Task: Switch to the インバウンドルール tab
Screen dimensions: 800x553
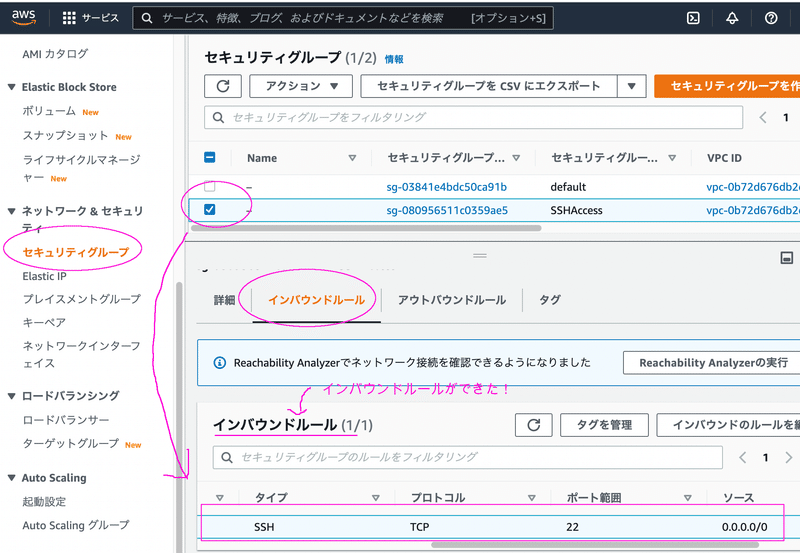Action: [x=316, y=300]
